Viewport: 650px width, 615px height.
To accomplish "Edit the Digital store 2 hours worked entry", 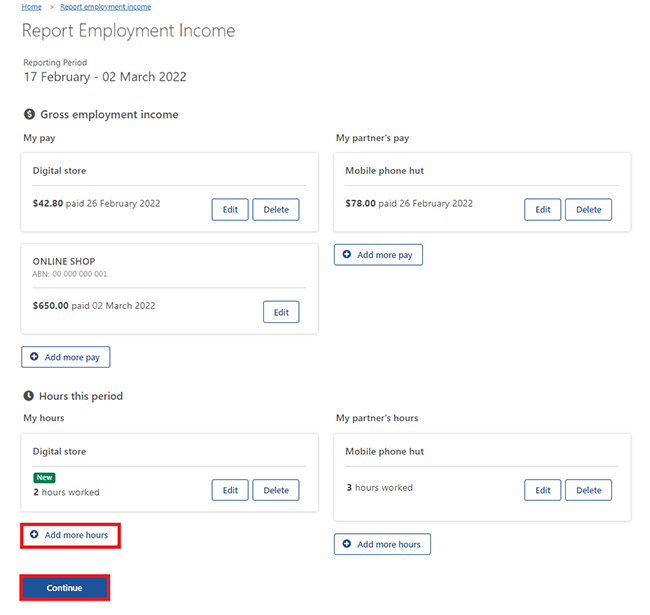I will [x=230, y=490].
